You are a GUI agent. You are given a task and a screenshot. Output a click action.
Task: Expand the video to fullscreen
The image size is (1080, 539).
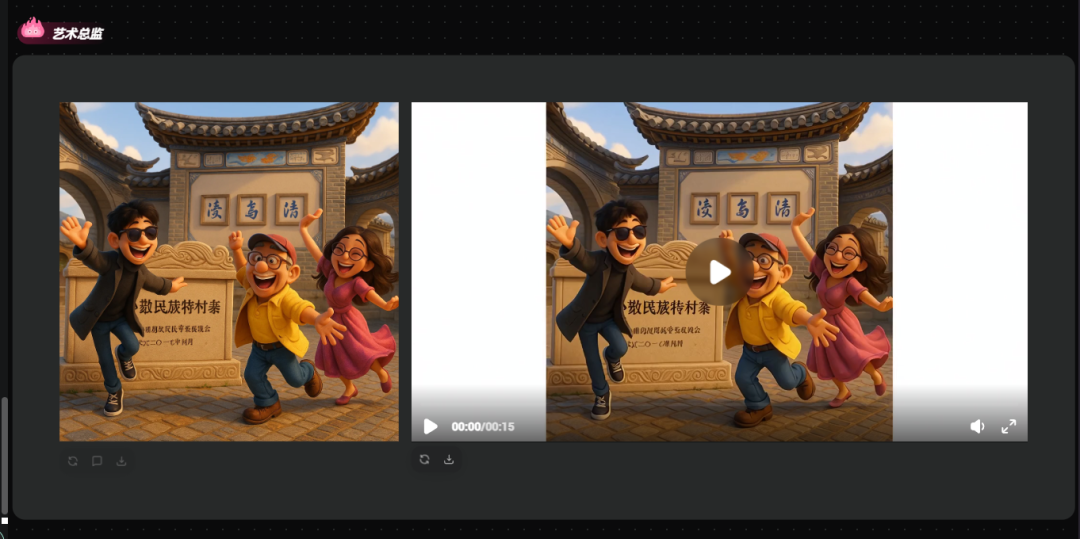point(1008,426)
